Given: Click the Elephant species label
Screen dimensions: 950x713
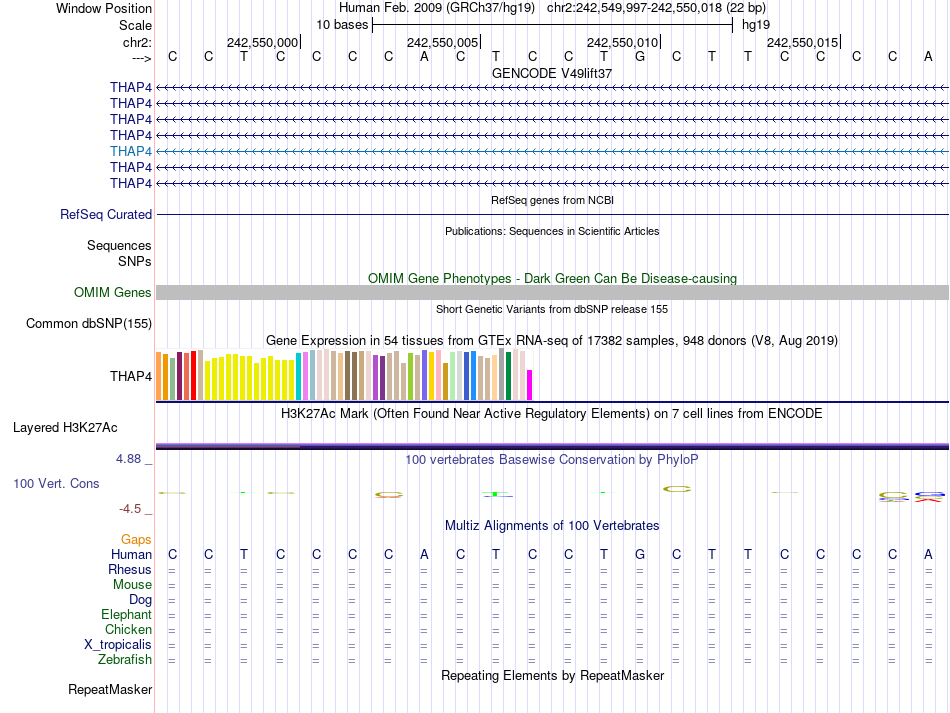Looking at the screenshot, I should 126,615.
